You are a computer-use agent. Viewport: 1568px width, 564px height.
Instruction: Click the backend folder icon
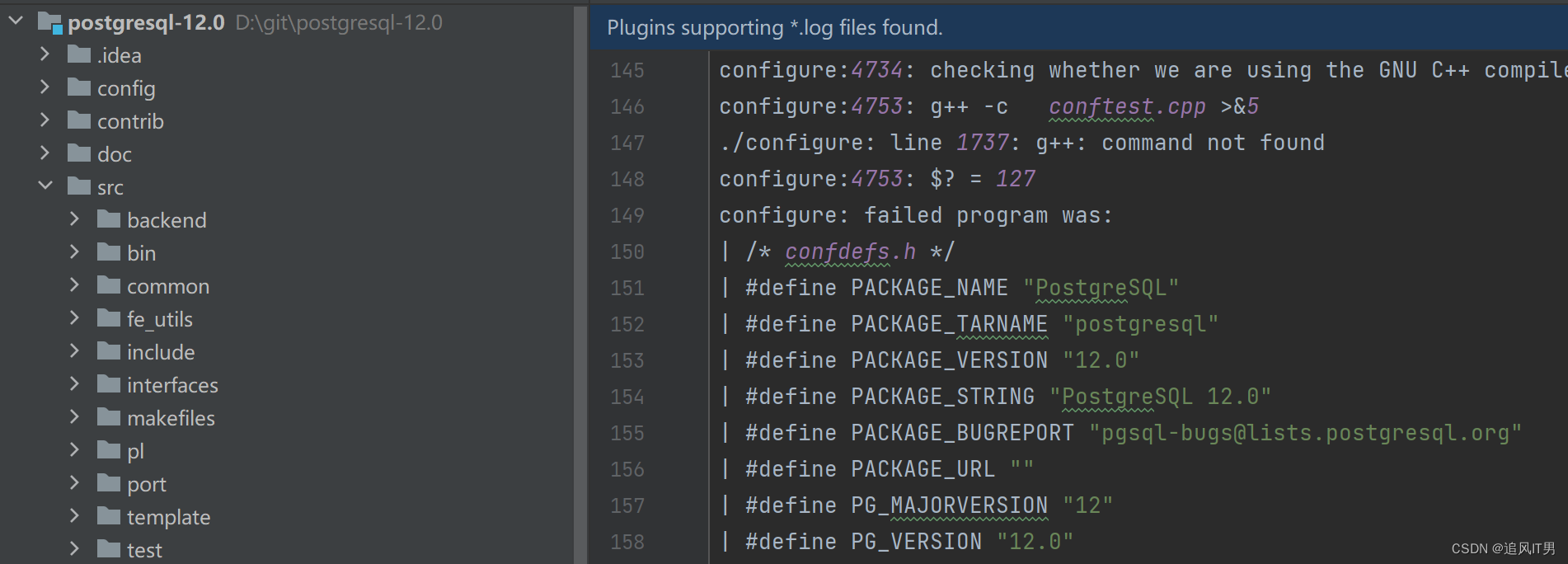pos(109,219)
